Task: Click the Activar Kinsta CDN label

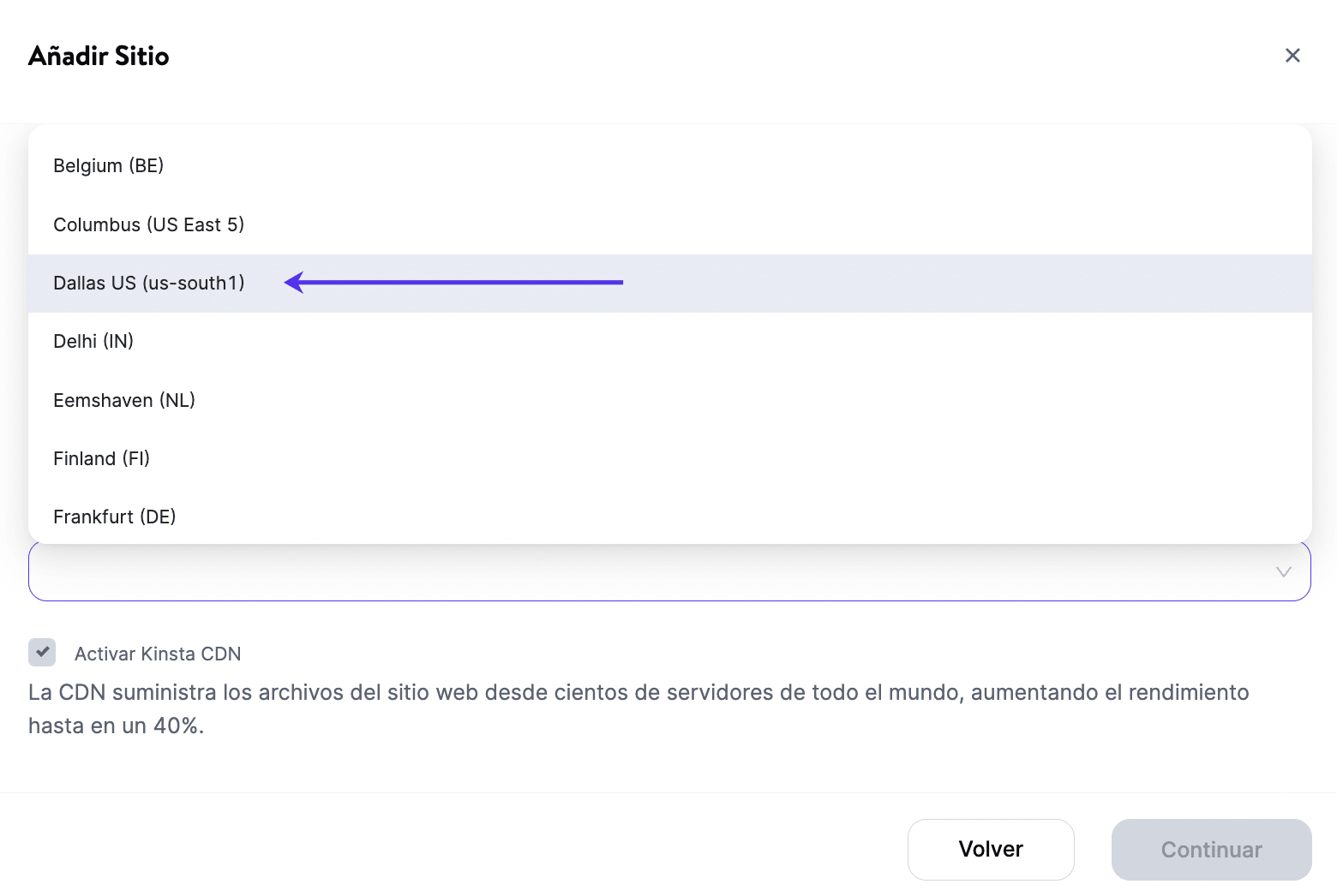Action: tap(158, 654)
